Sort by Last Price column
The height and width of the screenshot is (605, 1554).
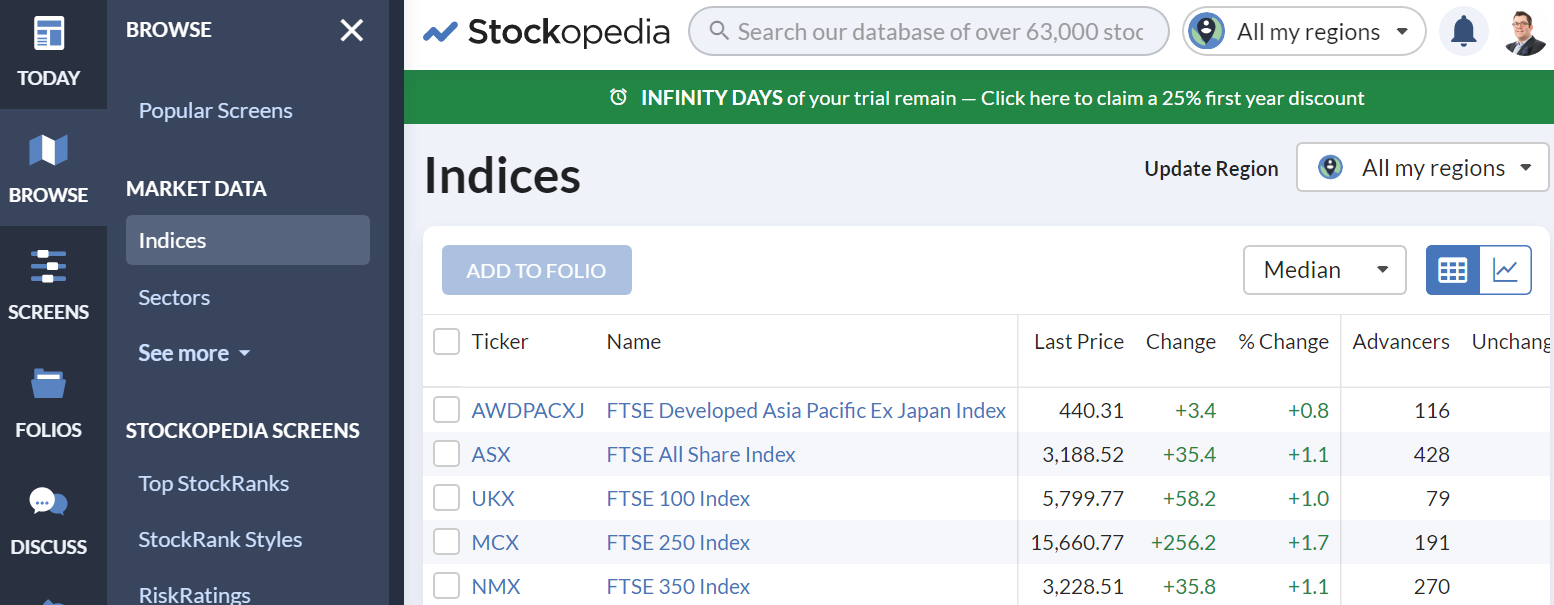1079,341
